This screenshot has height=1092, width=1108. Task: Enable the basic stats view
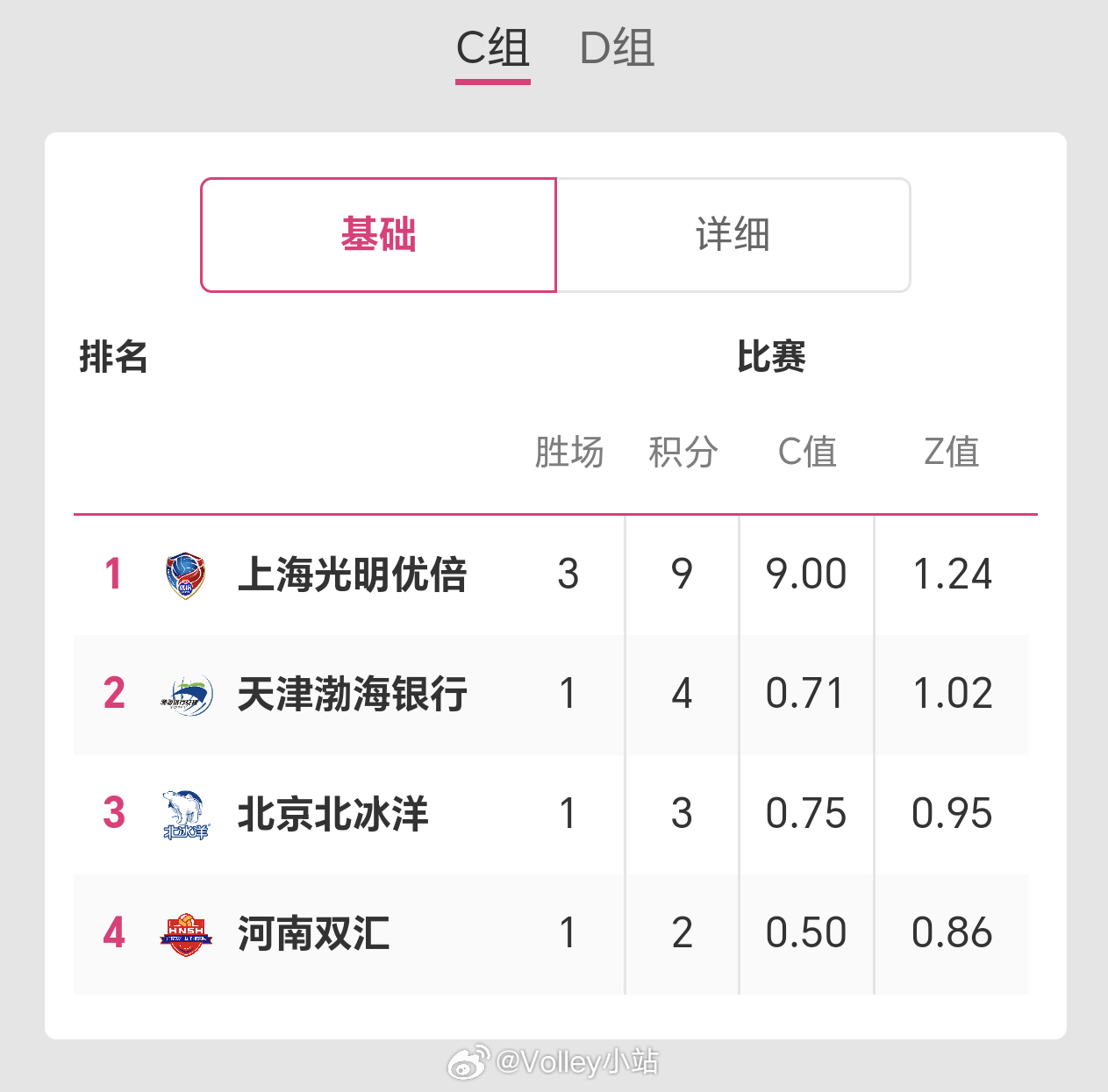[378, 234]
